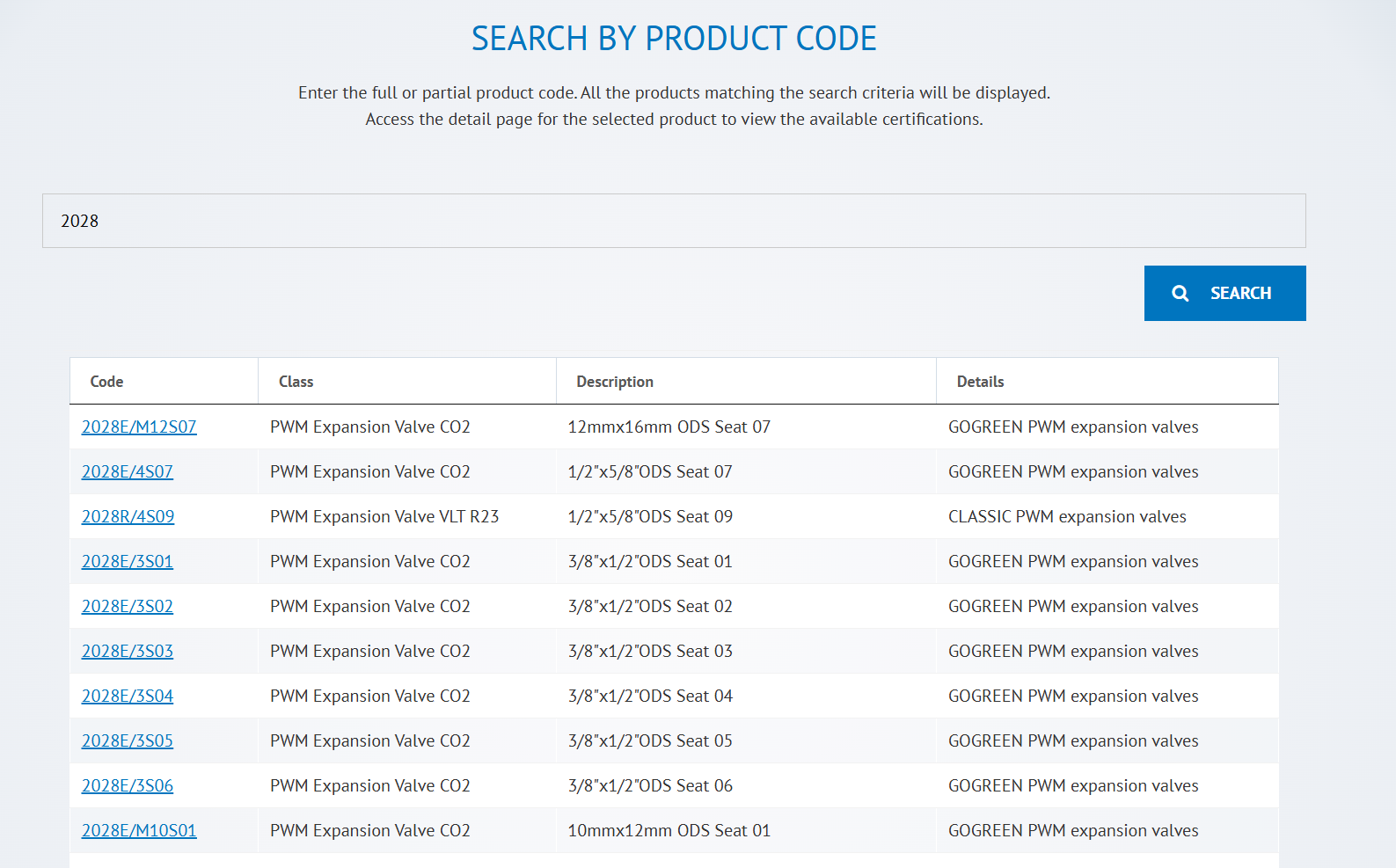Click the 'Enter the full or partial product code' instruction line
The height and width of the screenshot is (868, 1396).
(674, 92)
